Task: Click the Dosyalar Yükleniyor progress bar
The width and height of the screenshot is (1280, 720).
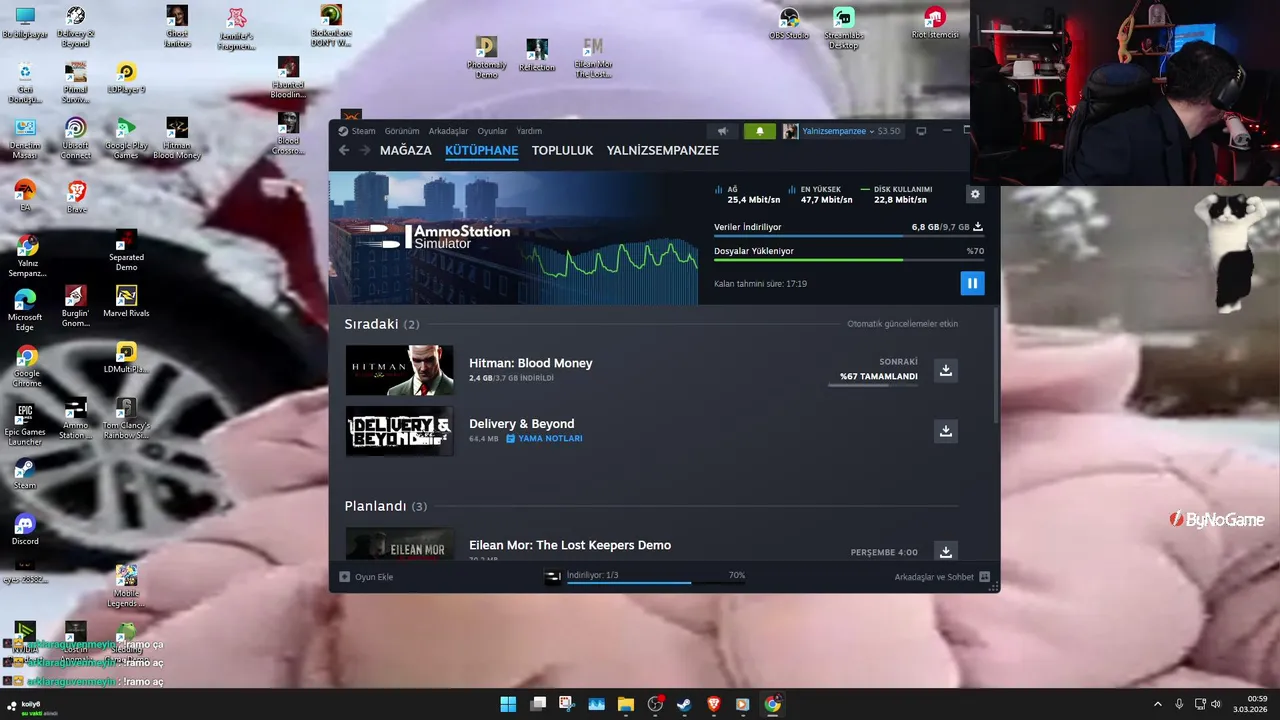Action: click(848, 260)
